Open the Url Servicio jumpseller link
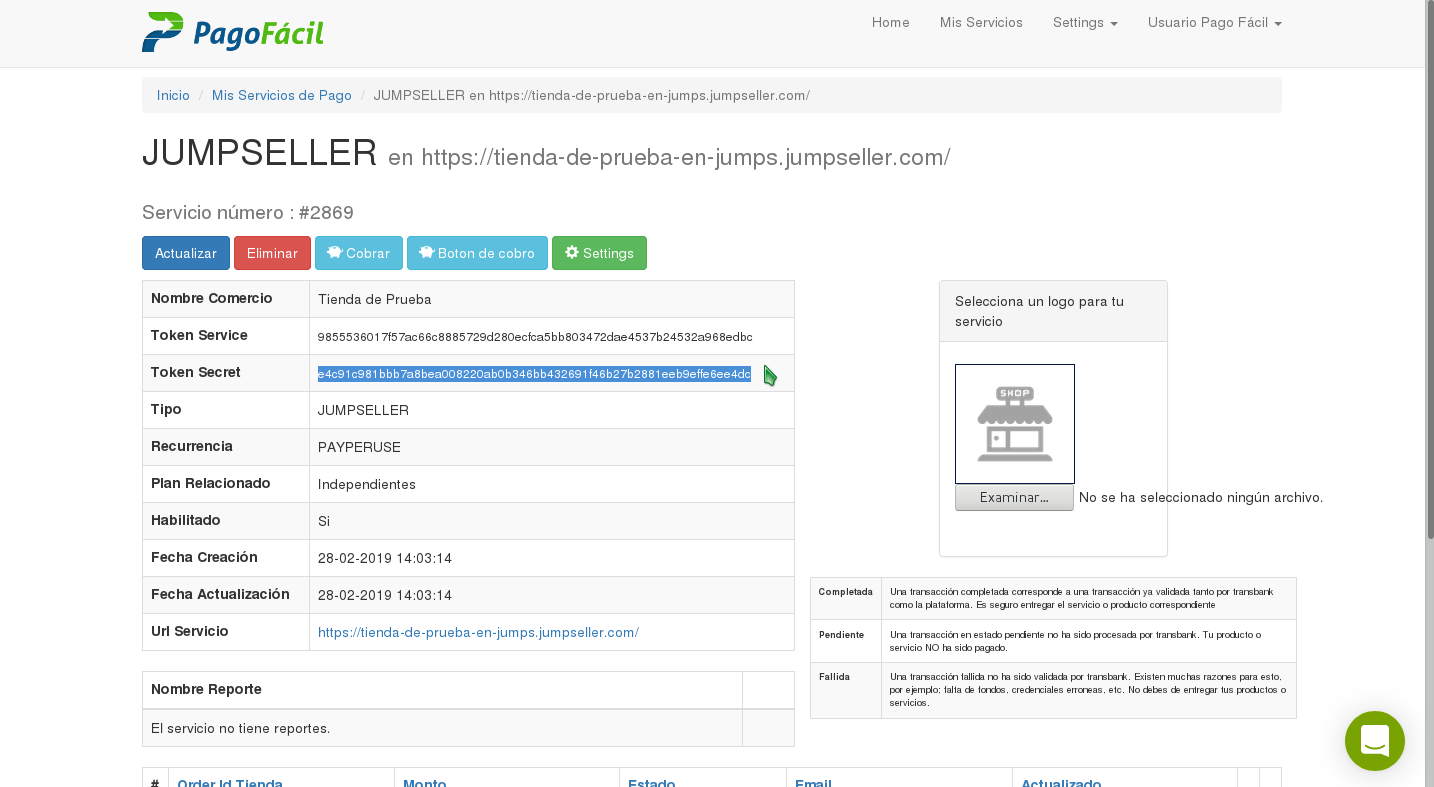This screenshot has height=787, width=1434. 478,632
